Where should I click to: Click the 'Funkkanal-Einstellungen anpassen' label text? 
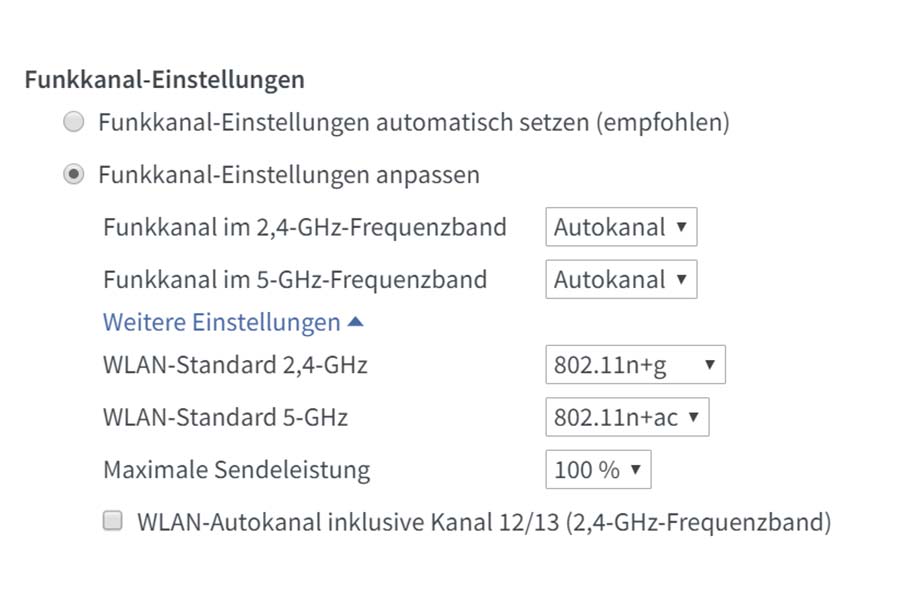point(288,175)
